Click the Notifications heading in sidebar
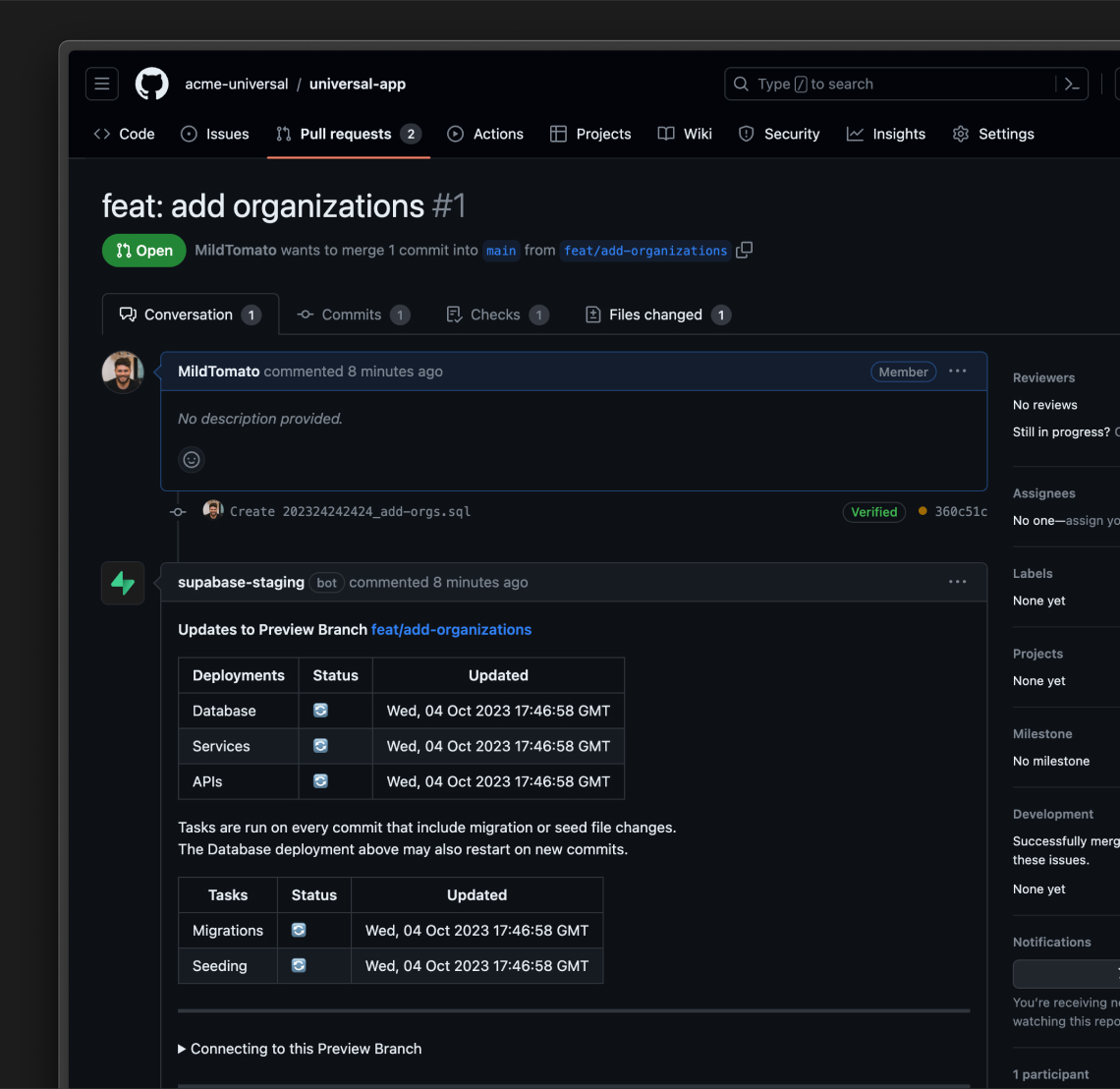 (x=1051, y=942)
